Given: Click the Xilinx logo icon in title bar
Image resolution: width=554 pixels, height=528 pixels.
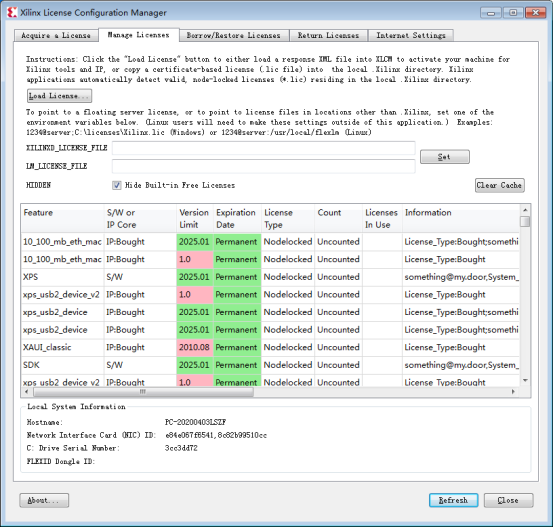Looking at the screenshot, I should [x=12, y=13].
